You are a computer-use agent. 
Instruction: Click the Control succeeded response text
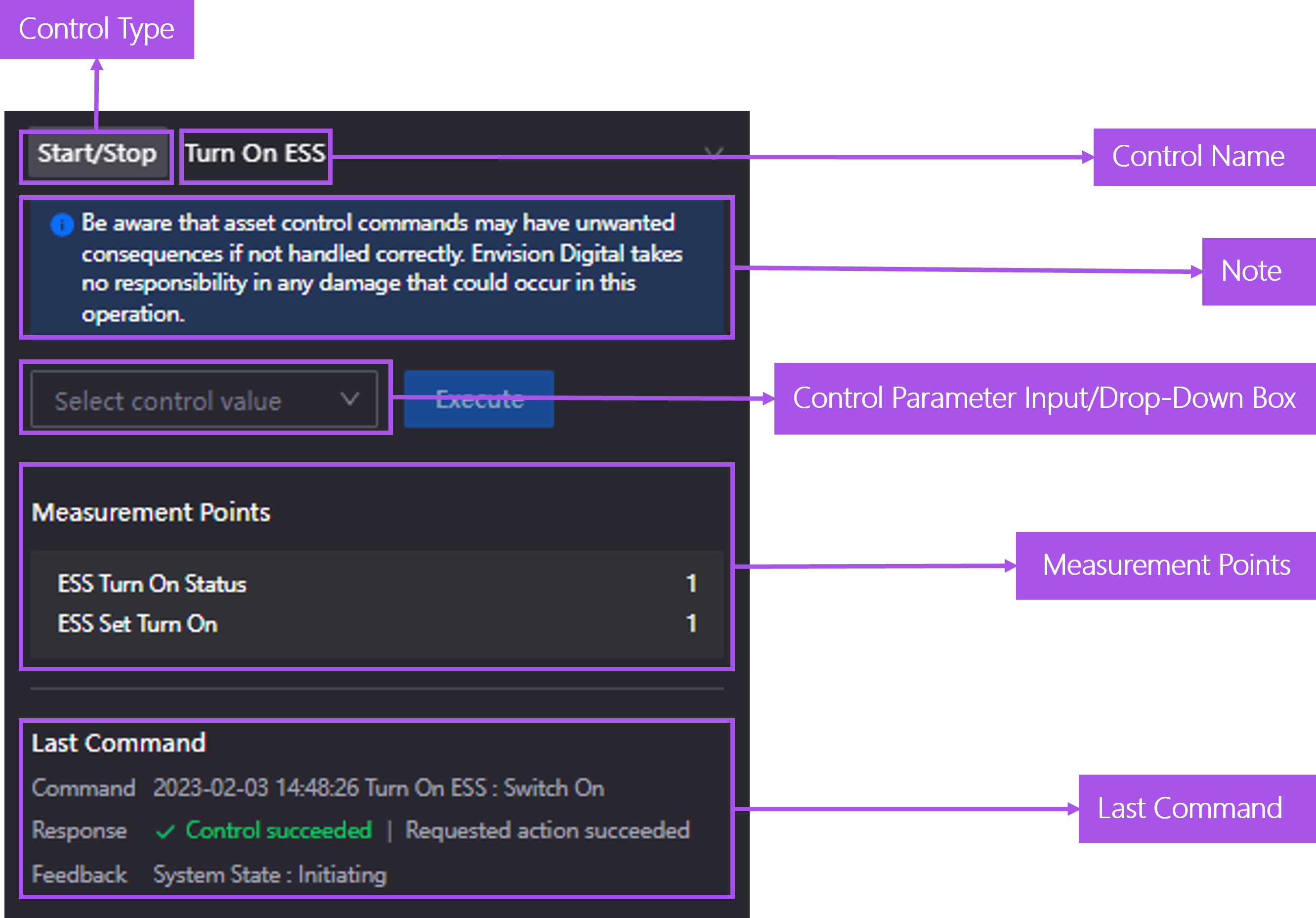(279, 831)
